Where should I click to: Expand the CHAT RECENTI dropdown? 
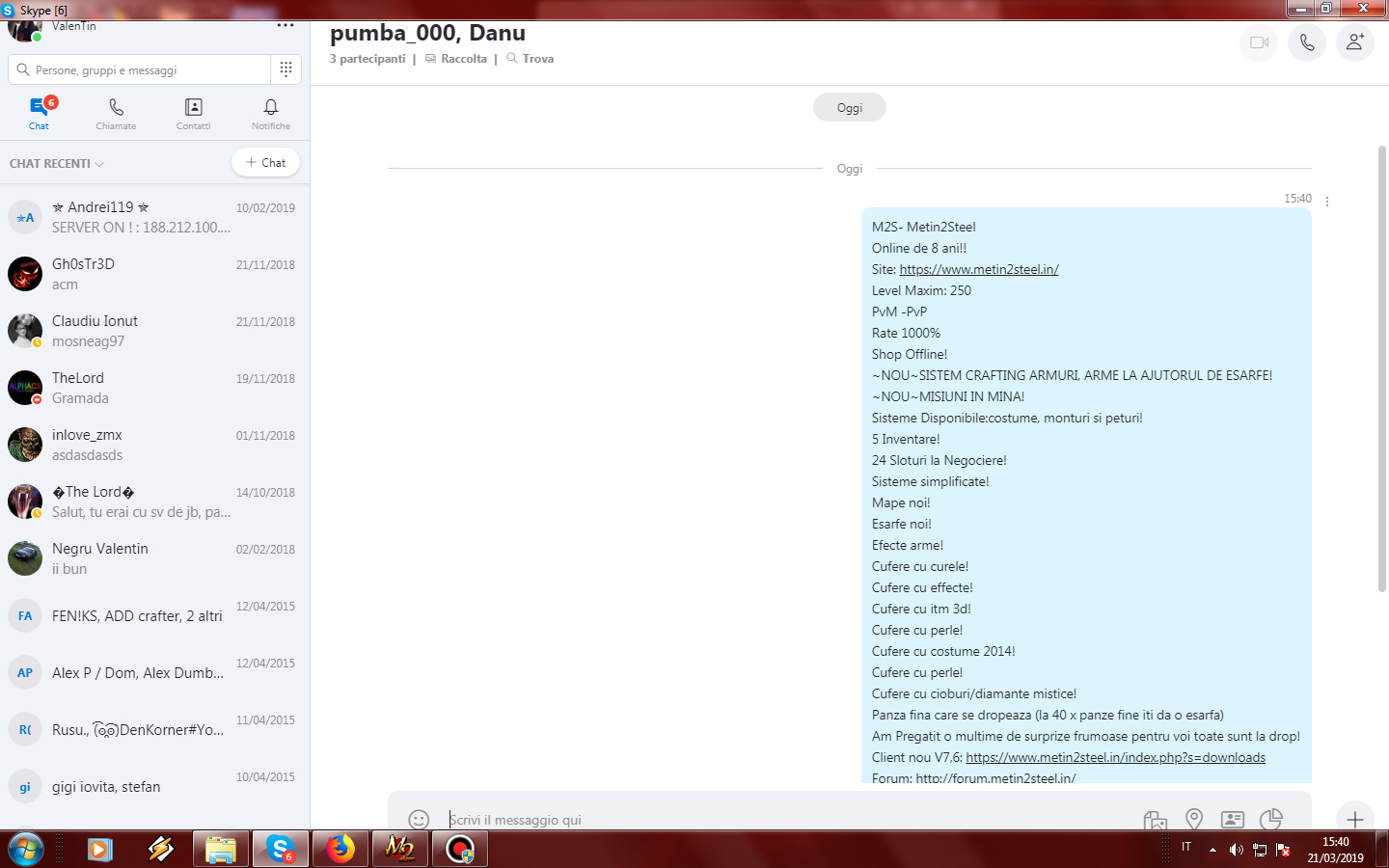57,164
